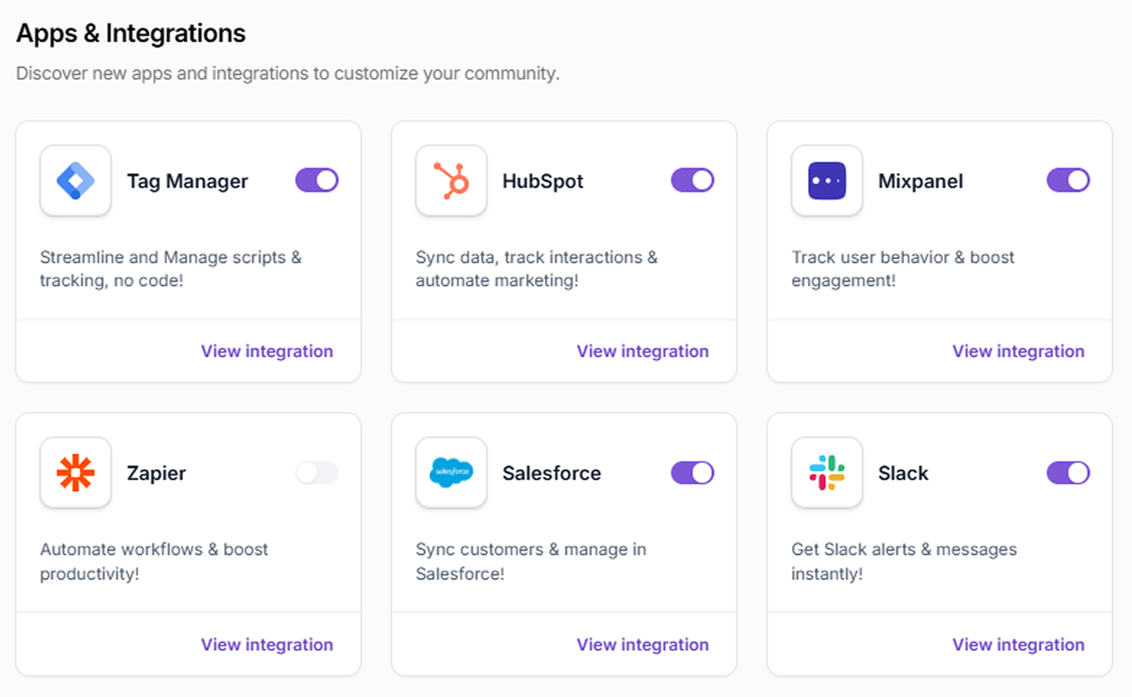Click 'Sync data, track interactions' description

pyautogui.click(x=536, y=269)
